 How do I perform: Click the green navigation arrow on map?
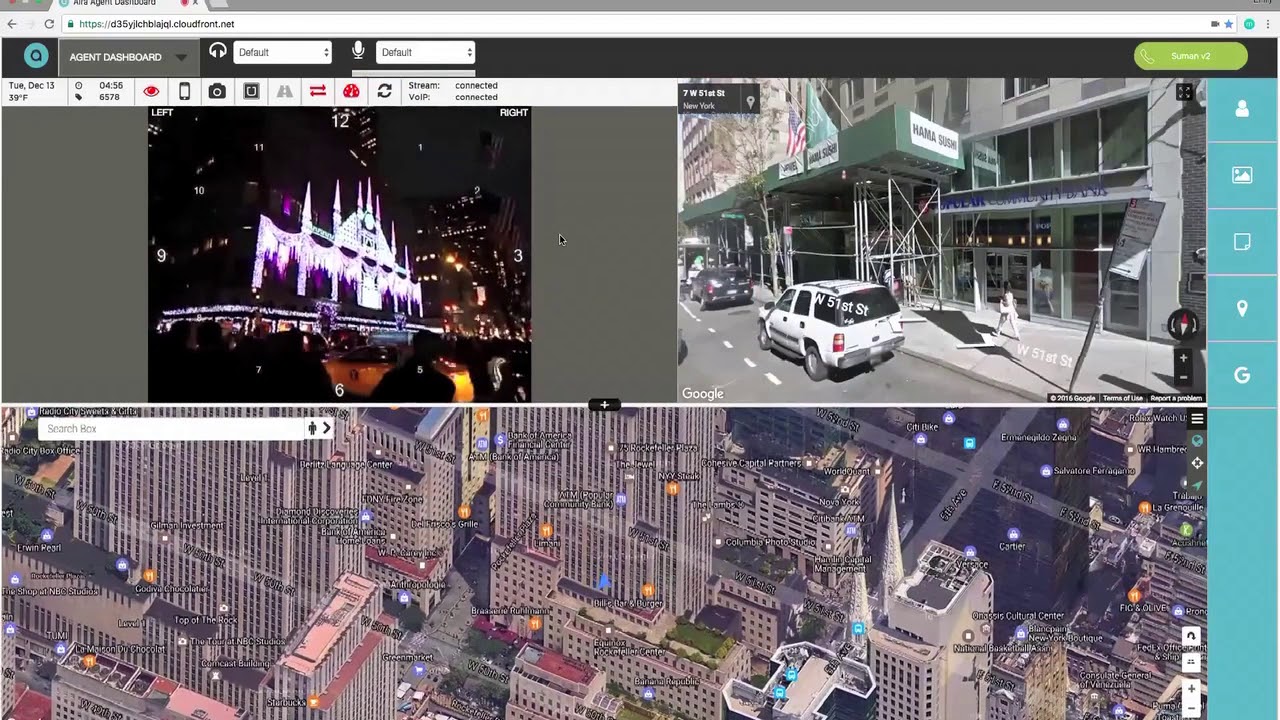coord(1196,485)
